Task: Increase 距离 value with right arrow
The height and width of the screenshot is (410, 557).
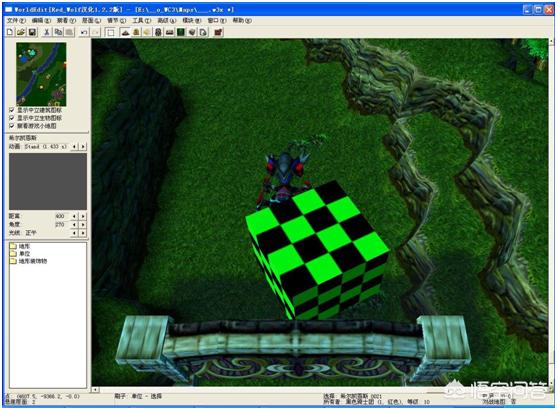Action: tap(83, 216)
